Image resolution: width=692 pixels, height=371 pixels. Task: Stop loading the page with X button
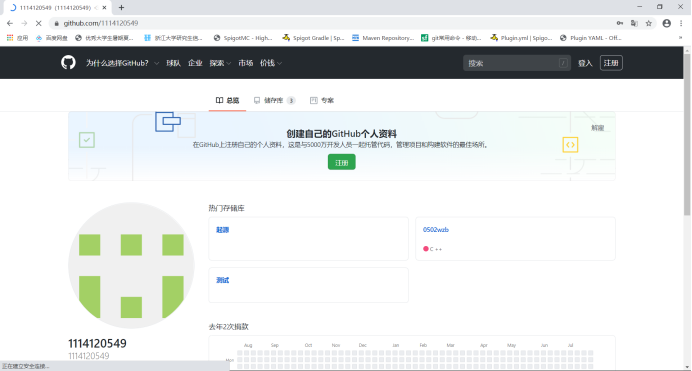(x=38, y=23)
